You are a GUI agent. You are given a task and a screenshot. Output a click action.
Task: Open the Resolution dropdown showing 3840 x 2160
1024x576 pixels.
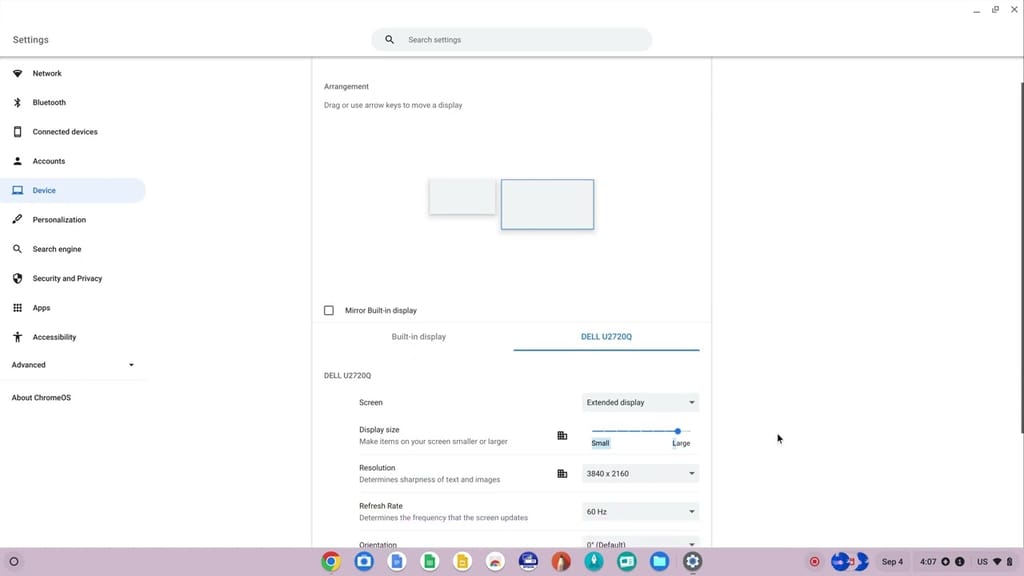[x=640, y=473]
